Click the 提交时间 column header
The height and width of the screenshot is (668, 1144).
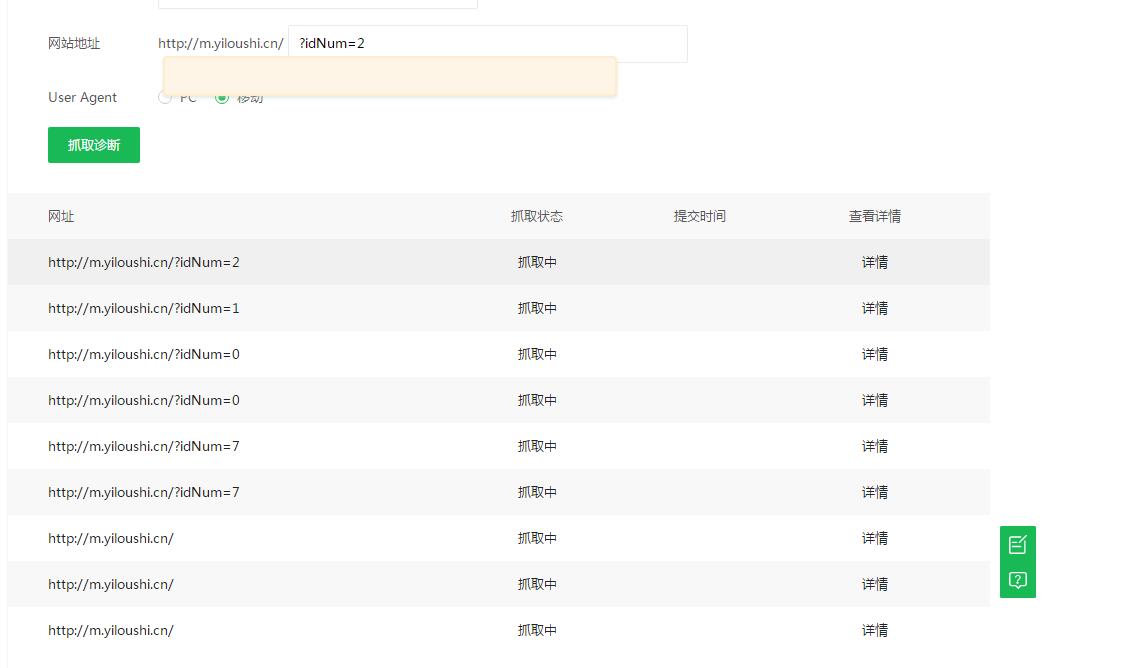700,217
